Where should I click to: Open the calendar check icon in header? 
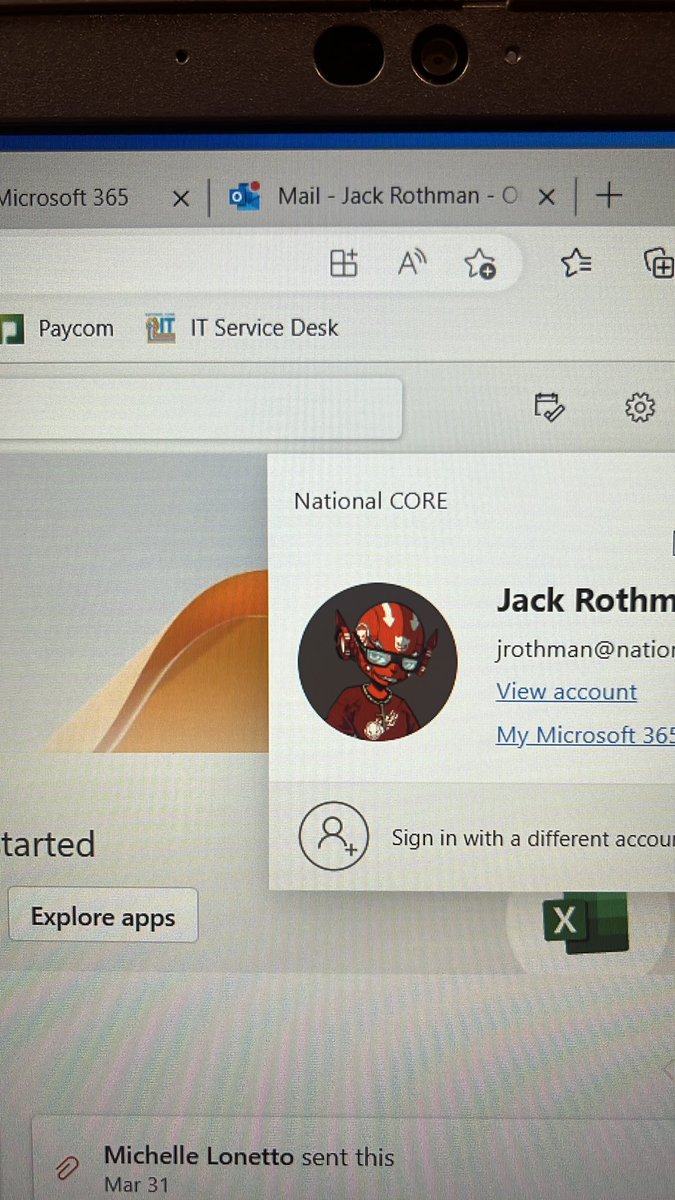coord(549,407)
